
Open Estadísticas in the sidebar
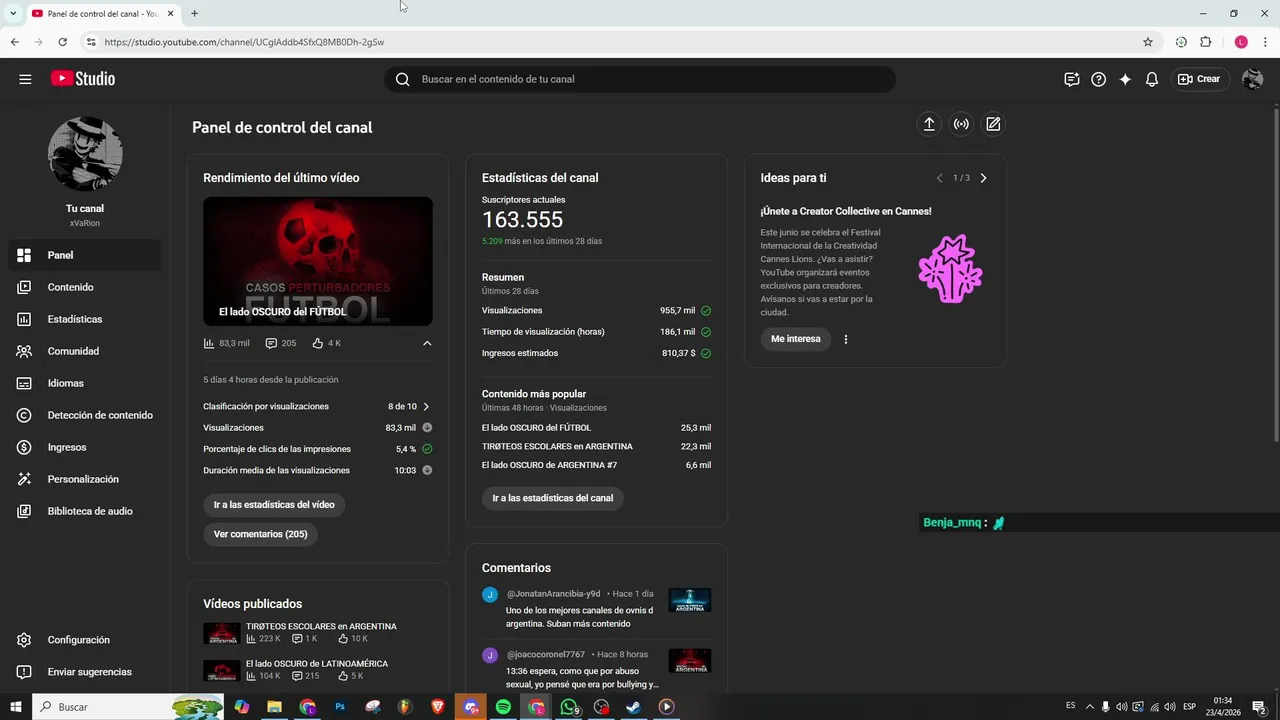click(84, 319)
